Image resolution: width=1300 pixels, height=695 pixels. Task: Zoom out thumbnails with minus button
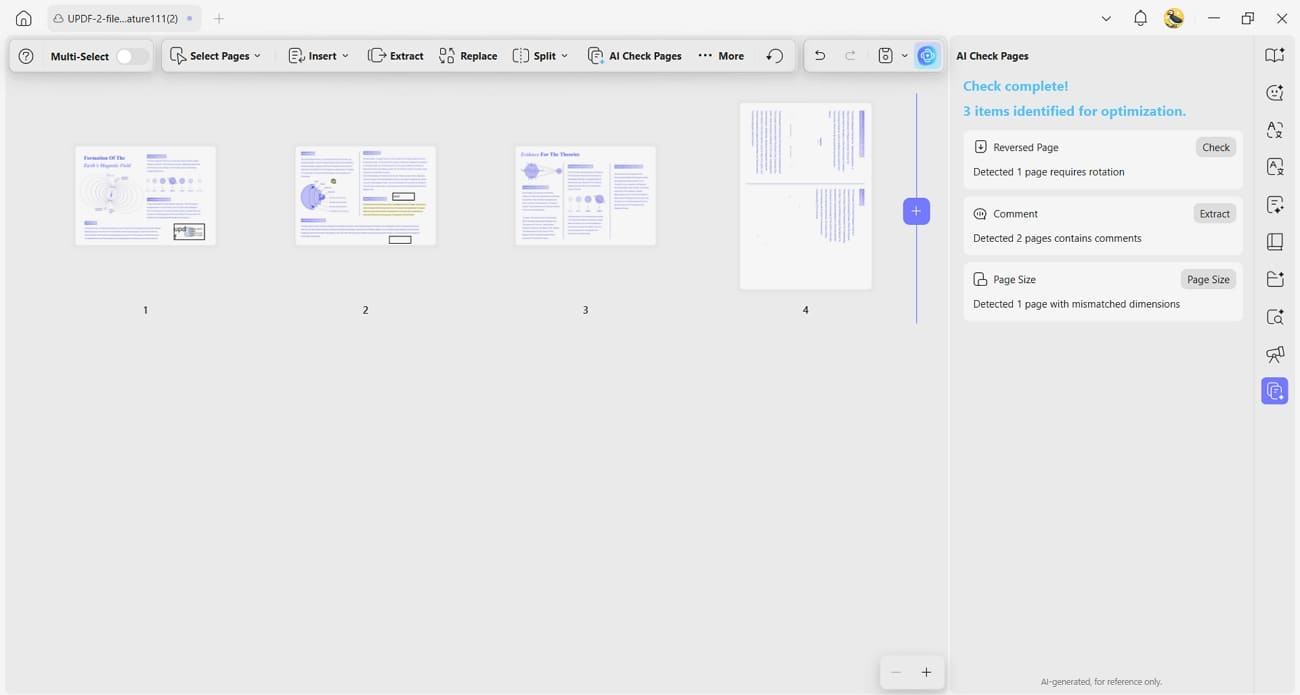[x=896, y=673]
